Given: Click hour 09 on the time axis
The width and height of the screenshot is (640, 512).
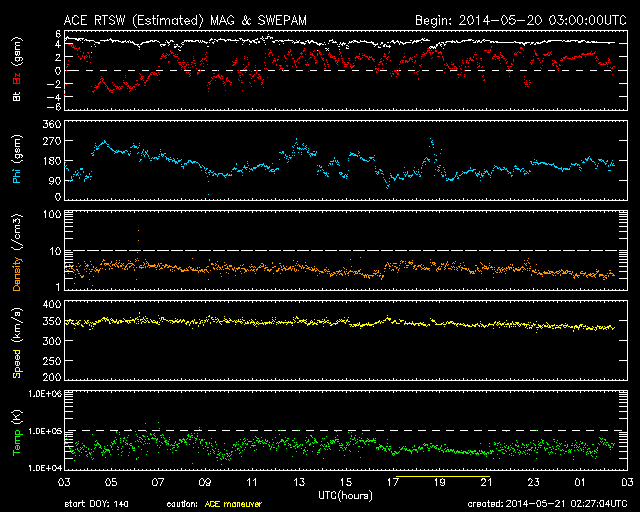Looking at the screenshot, I should click(204, 482).
